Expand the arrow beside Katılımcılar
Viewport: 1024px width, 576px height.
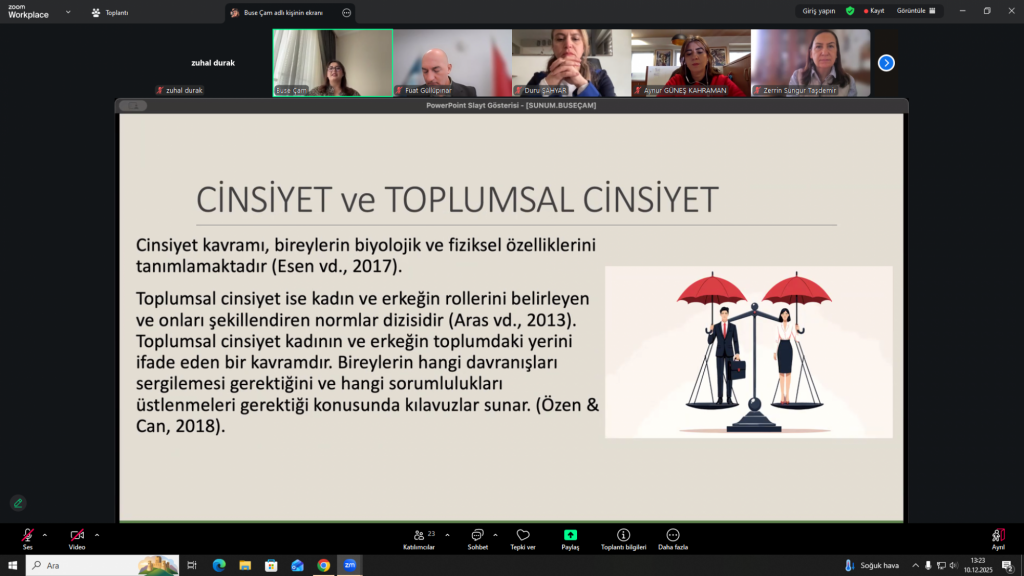[x=447, y=535]
